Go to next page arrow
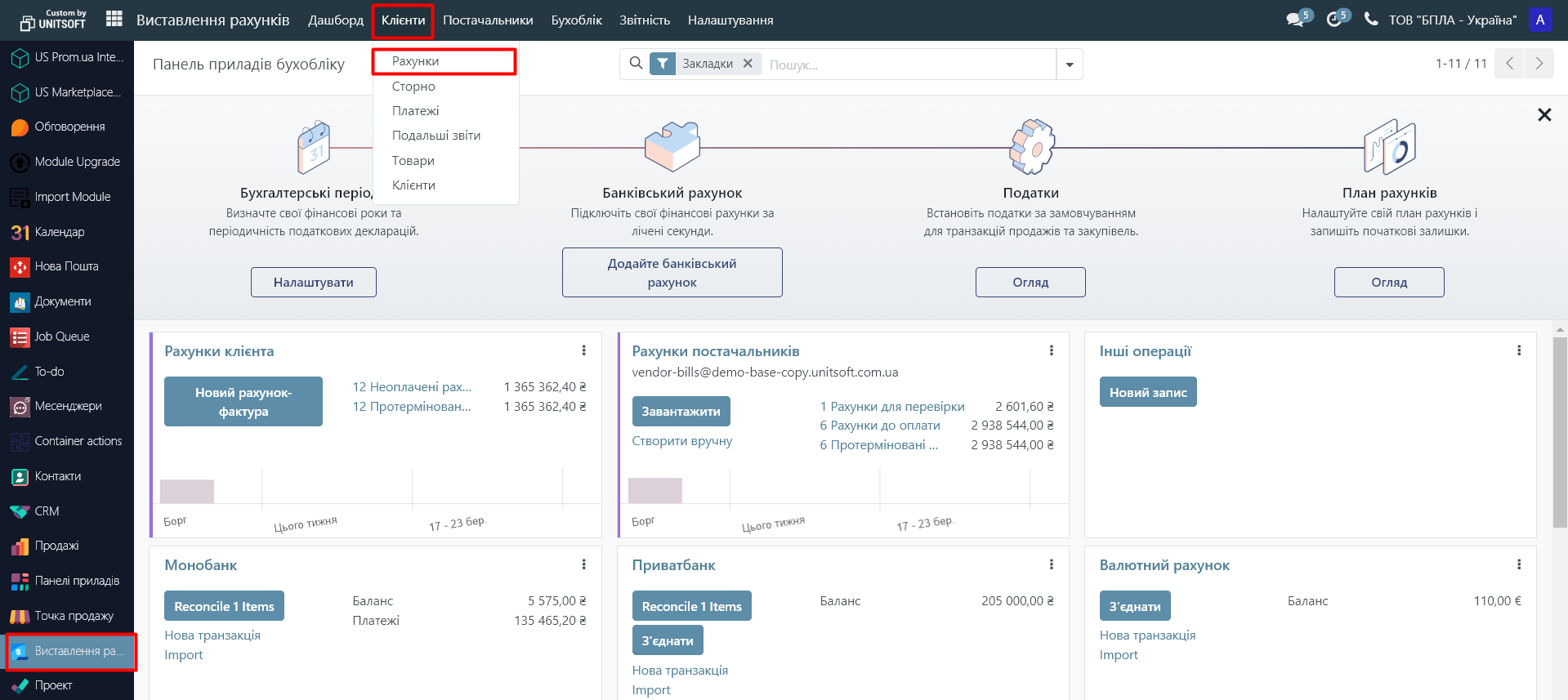This screenshot has height=700, width=1568. pos(1539,64)
